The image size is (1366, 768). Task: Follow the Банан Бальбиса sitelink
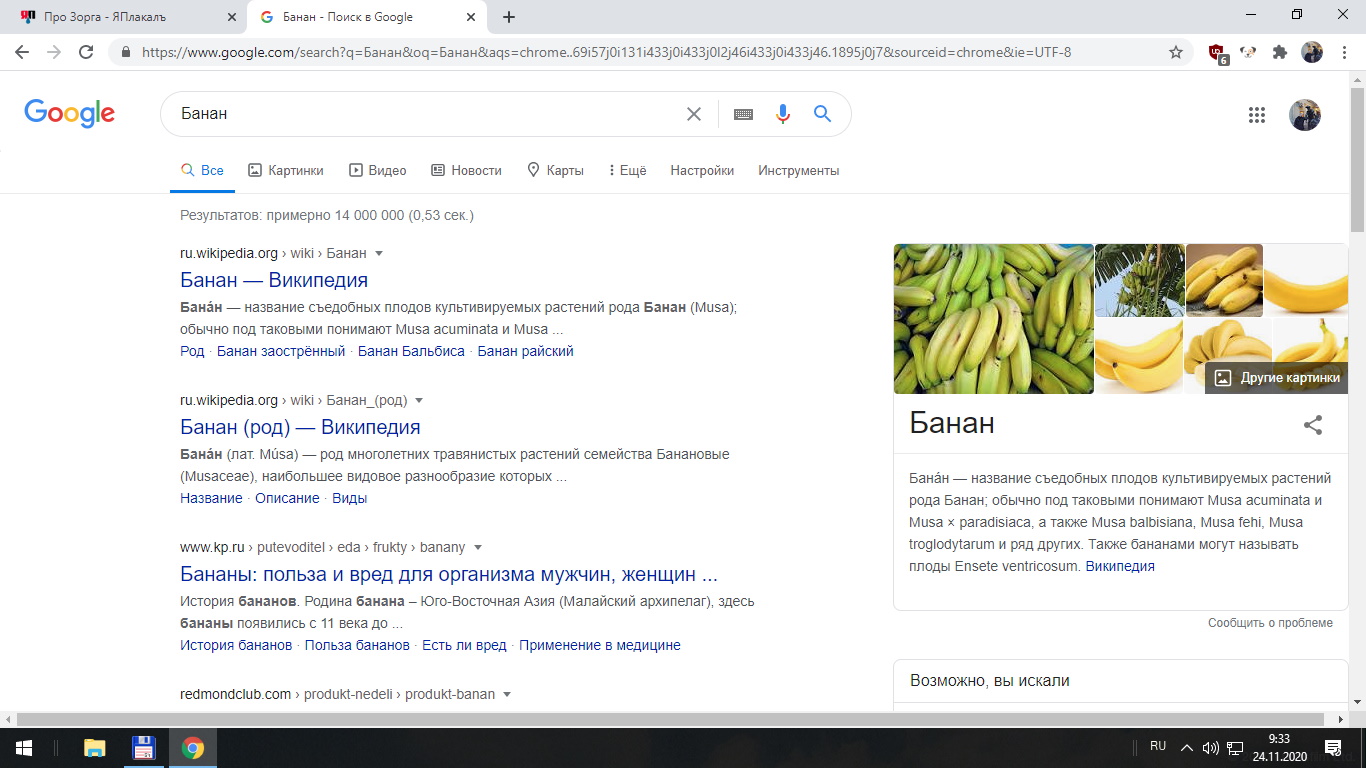(411, 351)
